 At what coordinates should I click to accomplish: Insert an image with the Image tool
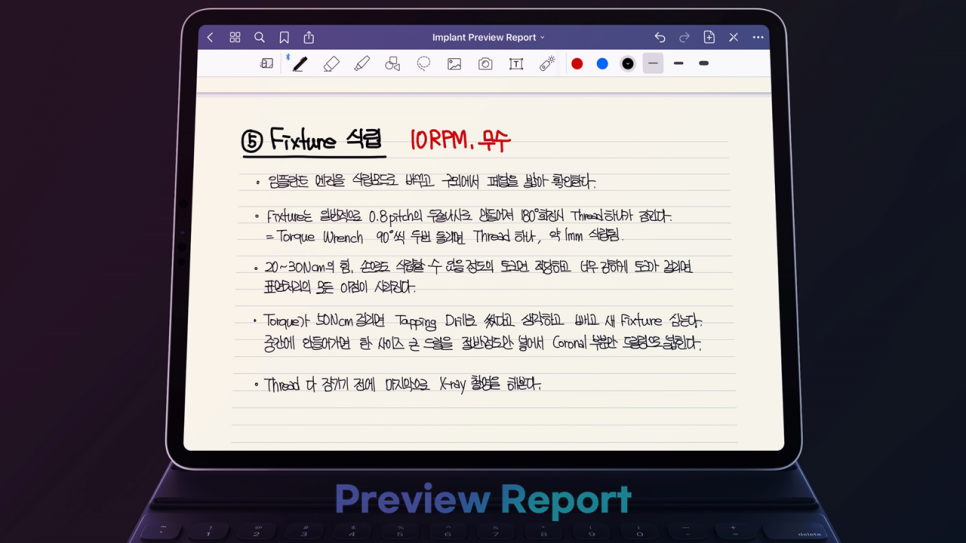(x=454, y=64)
